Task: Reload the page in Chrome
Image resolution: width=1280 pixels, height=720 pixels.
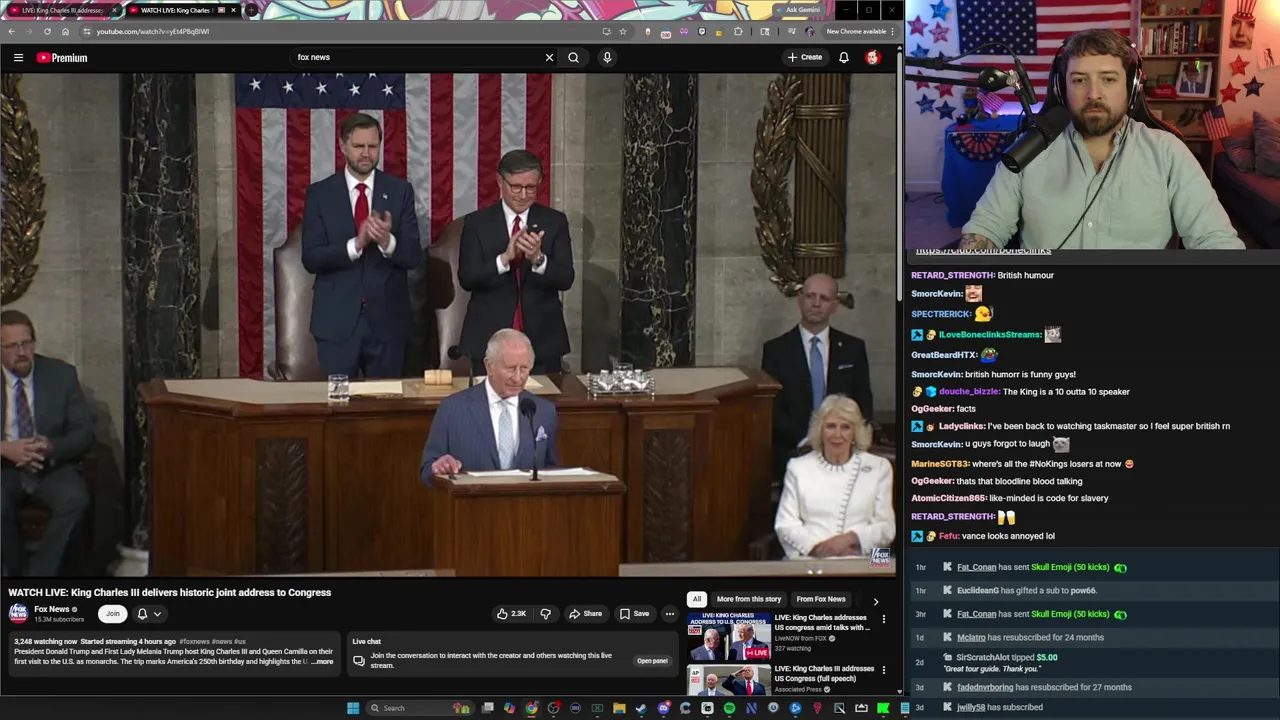Action: click(47, 31)
